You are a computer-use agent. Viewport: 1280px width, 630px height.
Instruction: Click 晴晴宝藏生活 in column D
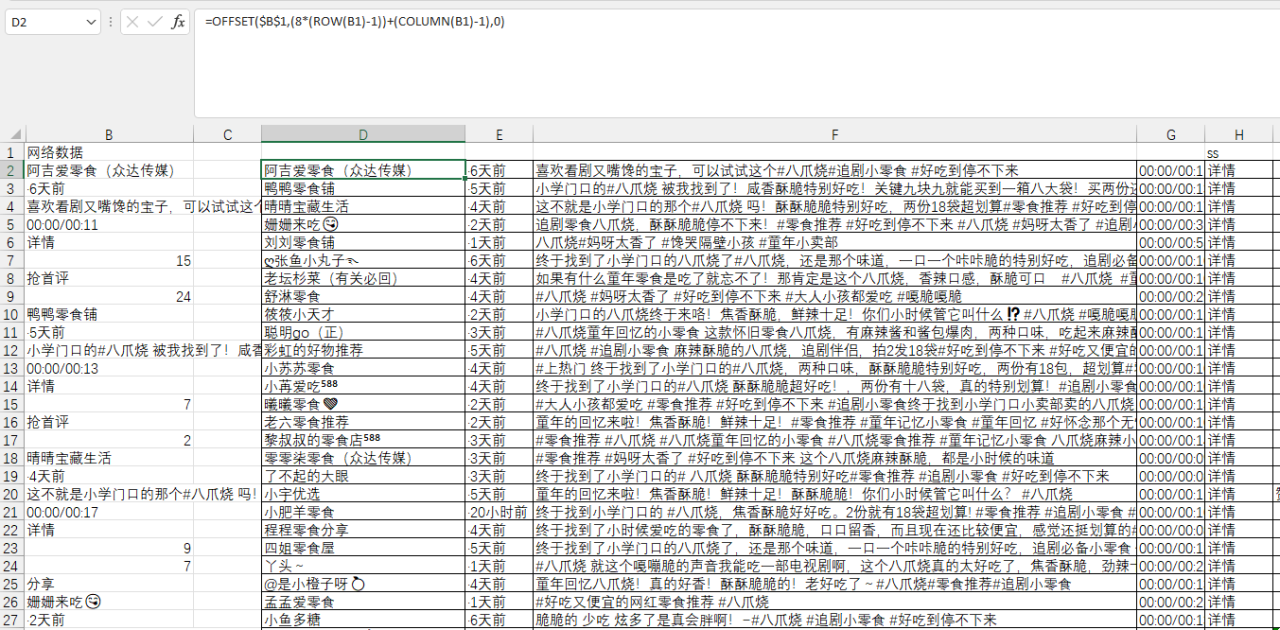(363, 207)
